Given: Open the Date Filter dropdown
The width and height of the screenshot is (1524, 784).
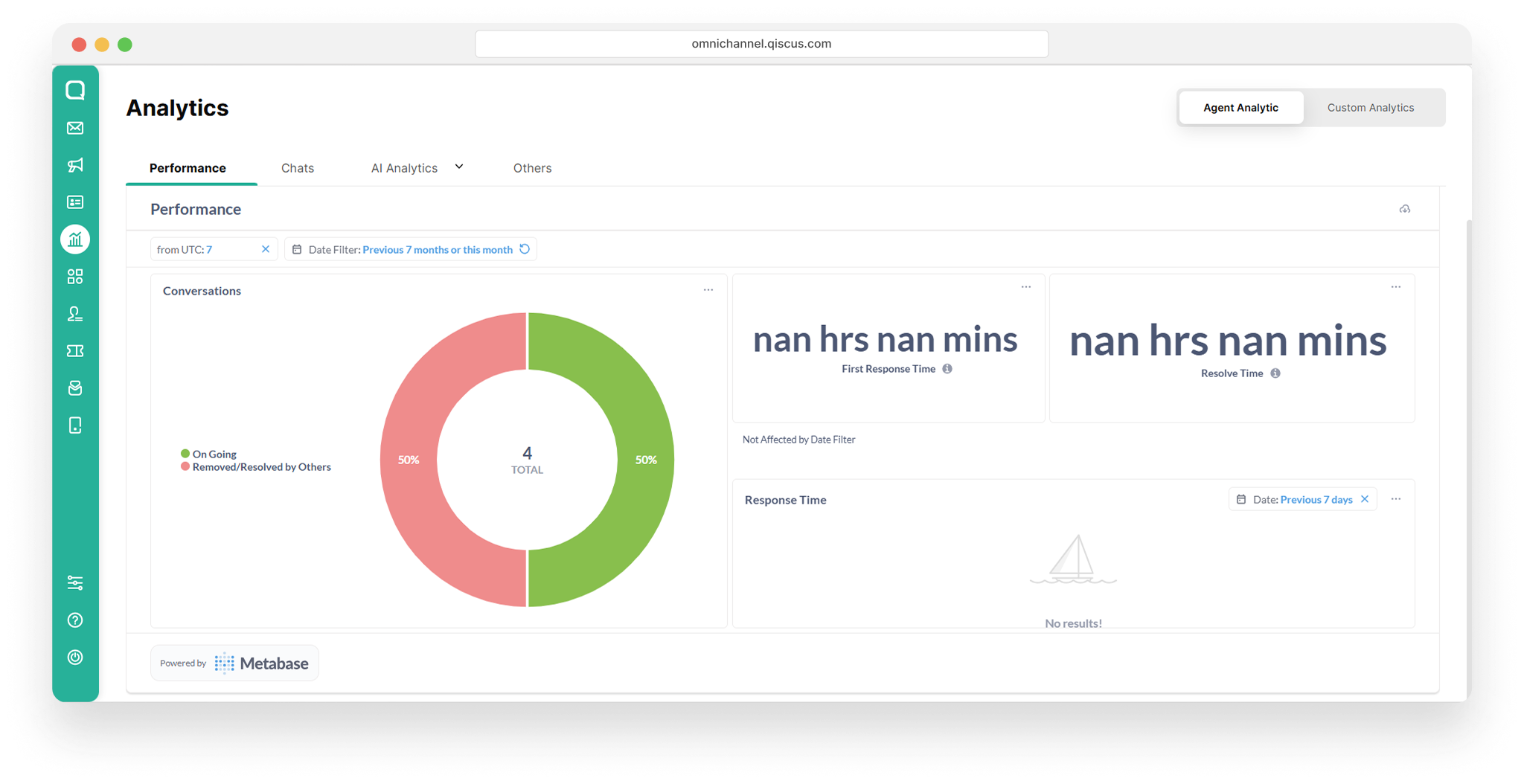Looking at the screenshot, I should [410, 249].
